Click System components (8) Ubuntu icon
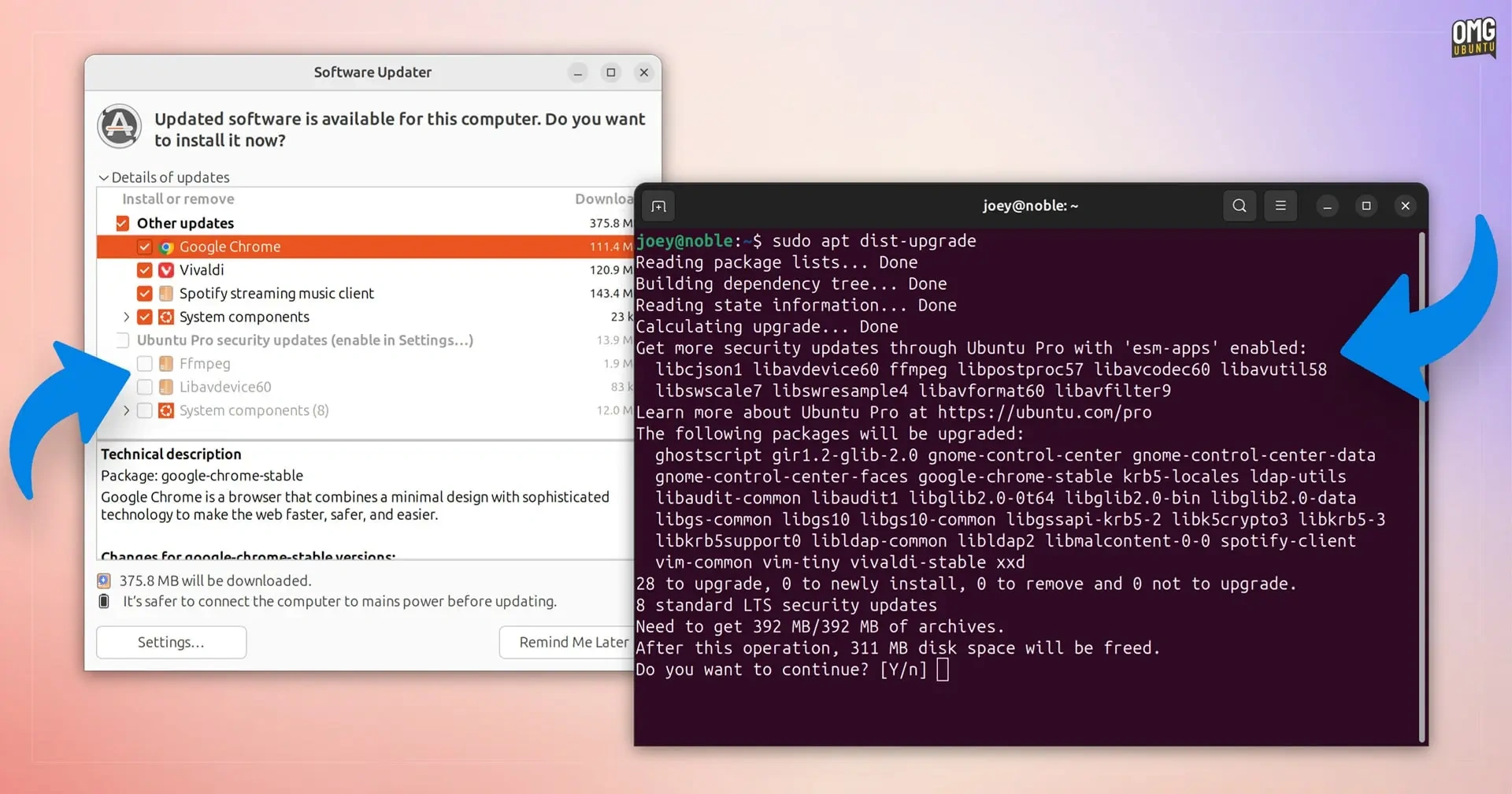The width and height of the screenshot is (1512, 794). pos(166,411)
